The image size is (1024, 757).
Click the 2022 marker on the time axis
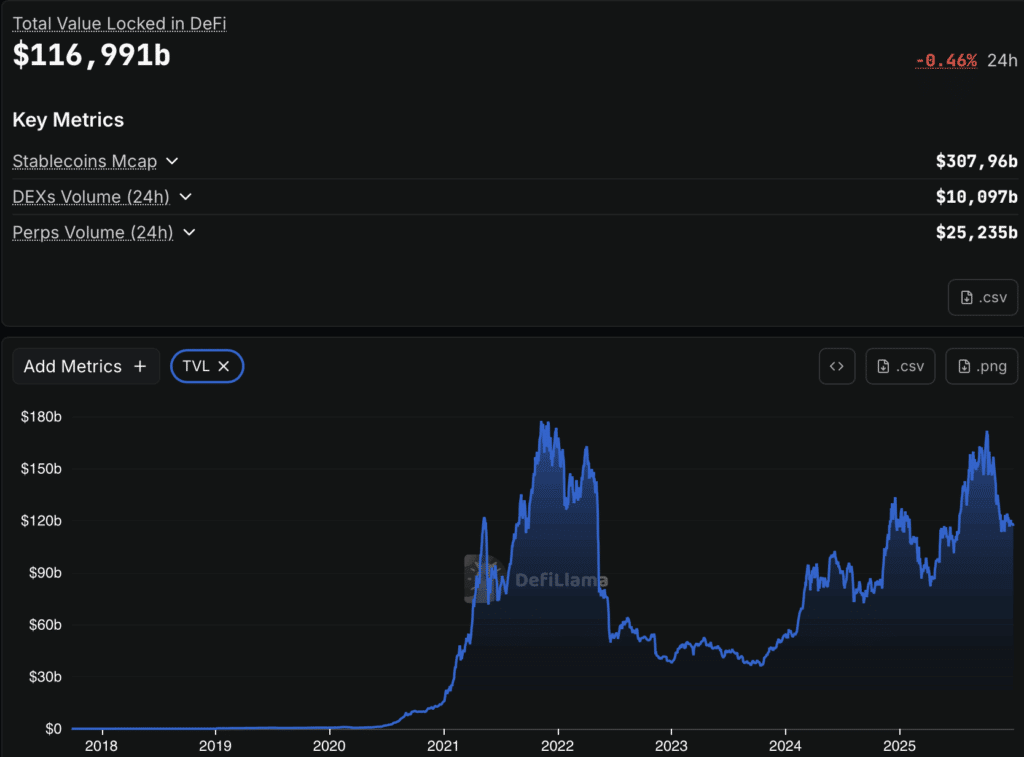click(x=557, y=746)
